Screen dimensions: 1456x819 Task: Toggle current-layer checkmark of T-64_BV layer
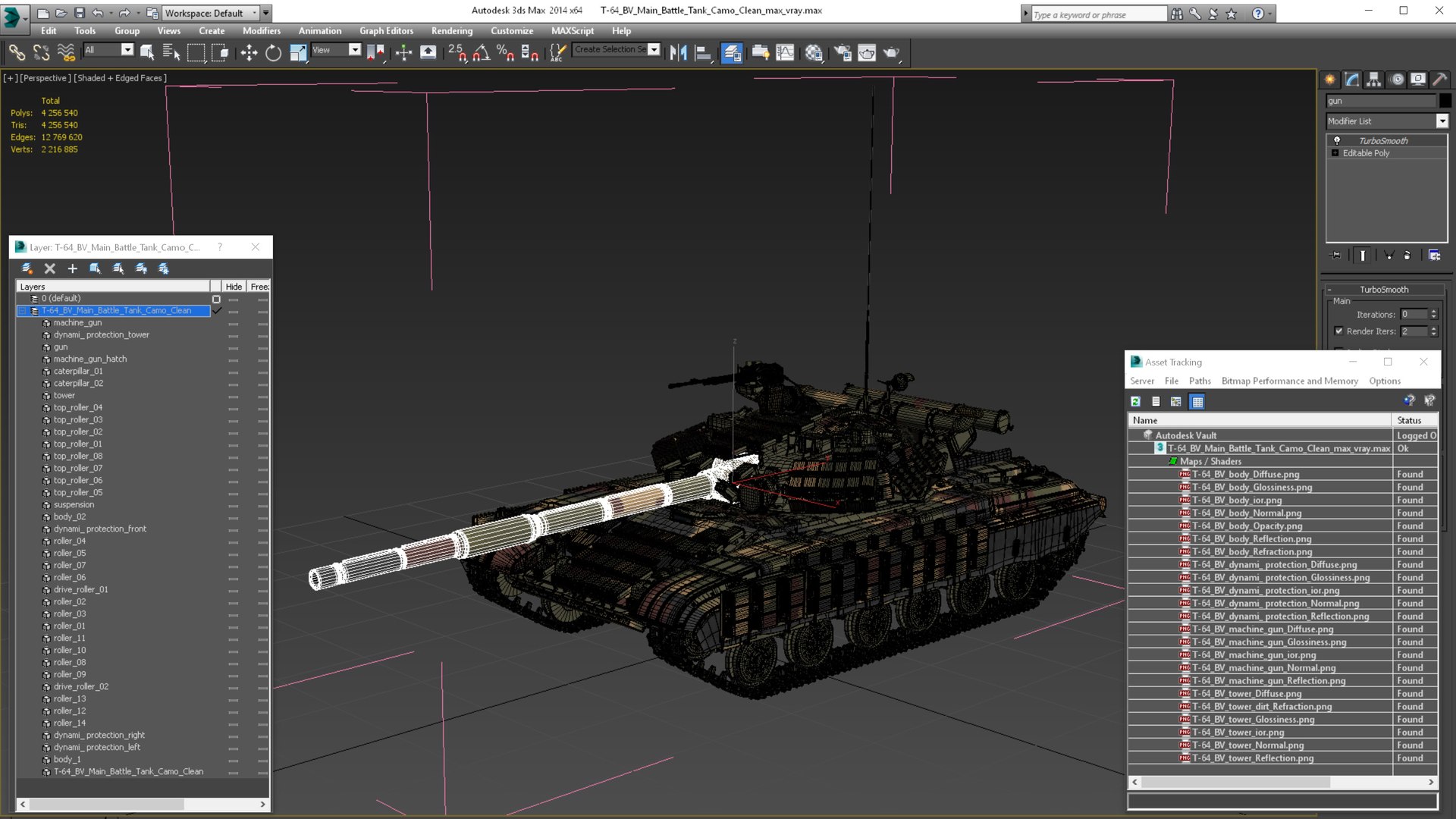click(x=217, y=311)
